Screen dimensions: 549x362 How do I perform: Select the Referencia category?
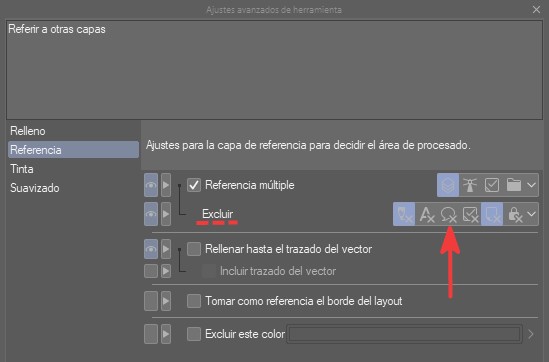point(73,150)
